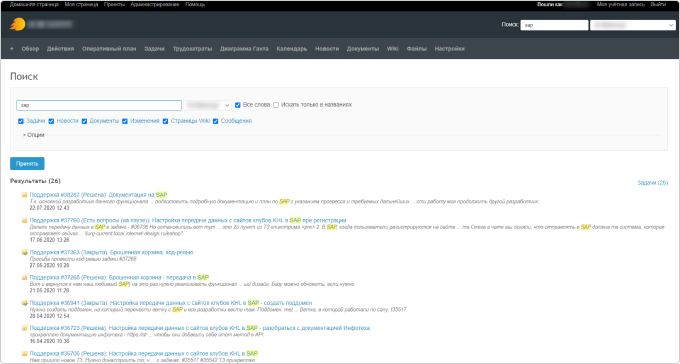Enable 'Искать только в названиях' checkbox
This screenshot has height=364, width=680.
click(276, 105)
